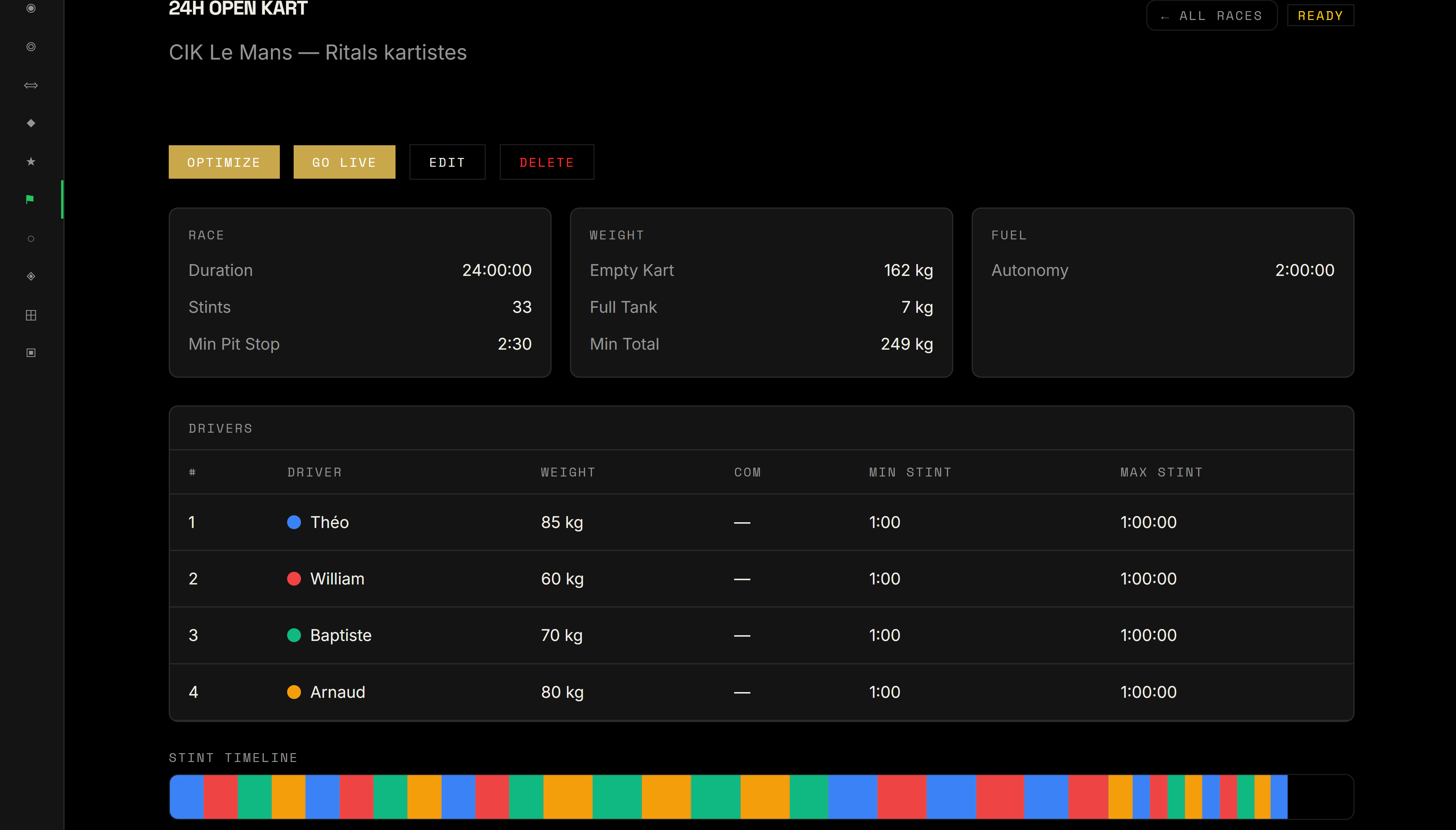Click the dotted circle sidebar icon
The image size is (1456, 830).
coord(31,239)
